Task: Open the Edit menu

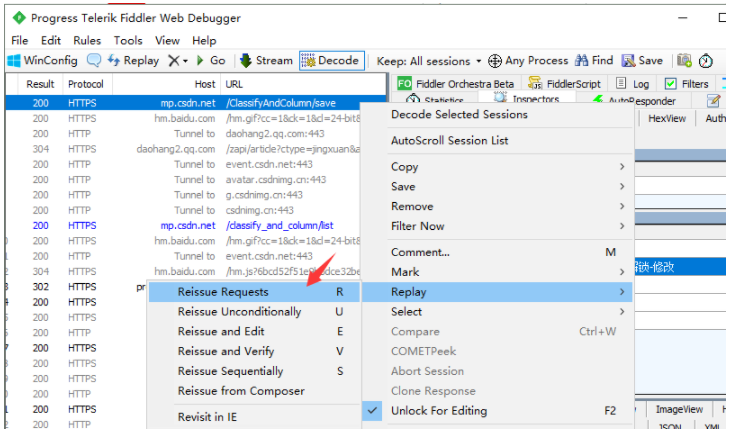Action: [50, 41]
